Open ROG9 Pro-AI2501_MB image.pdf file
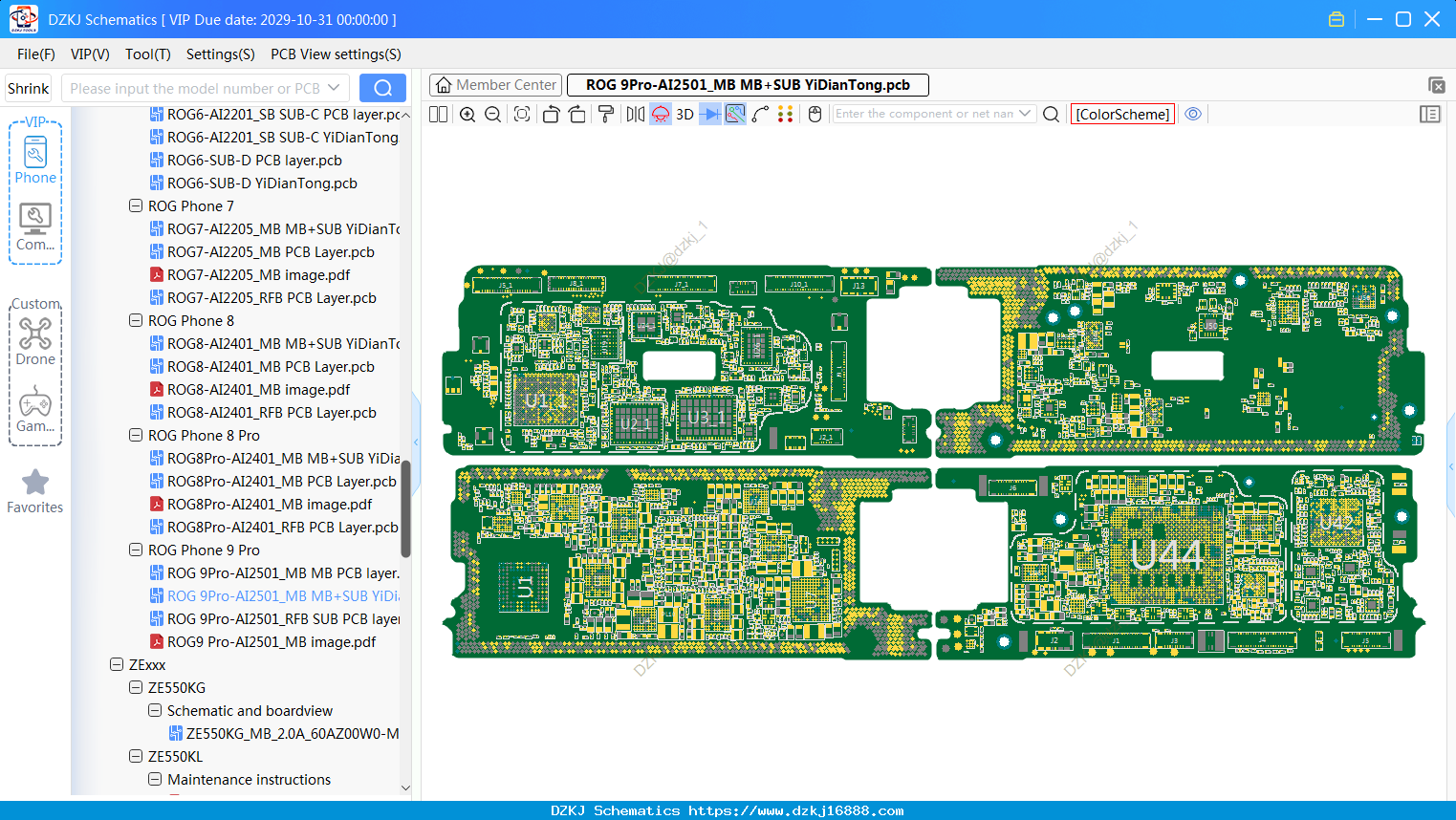This screenshot has width=1456, height=820. 263,642
